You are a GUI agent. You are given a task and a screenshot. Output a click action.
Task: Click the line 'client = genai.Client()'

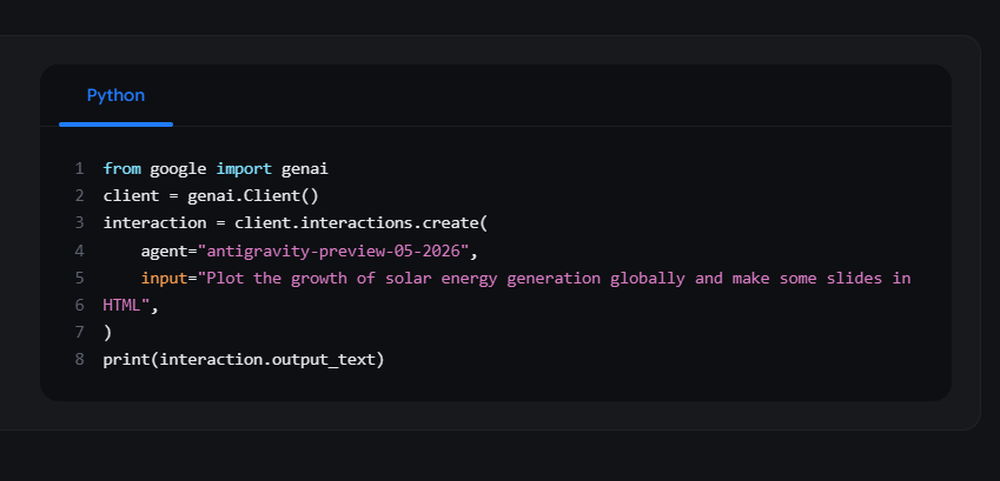[210, 196]
